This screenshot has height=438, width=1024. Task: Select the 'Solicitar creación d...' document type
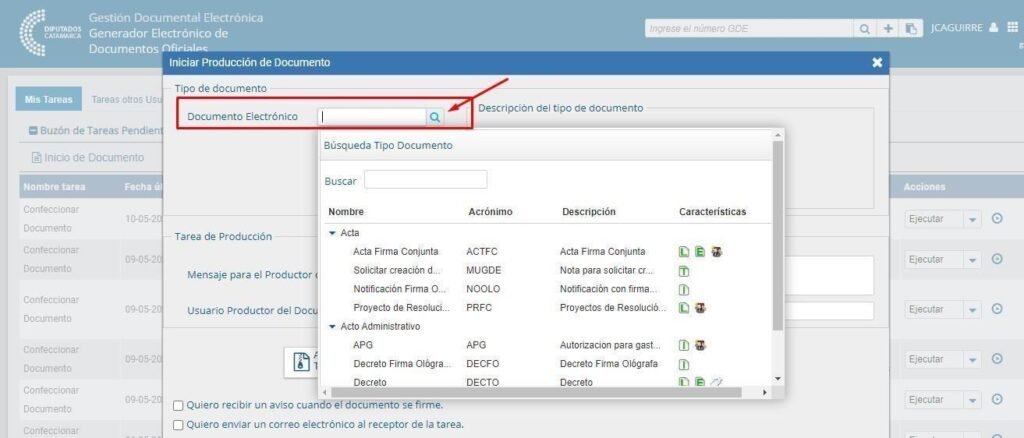click(x=397, y=270)
